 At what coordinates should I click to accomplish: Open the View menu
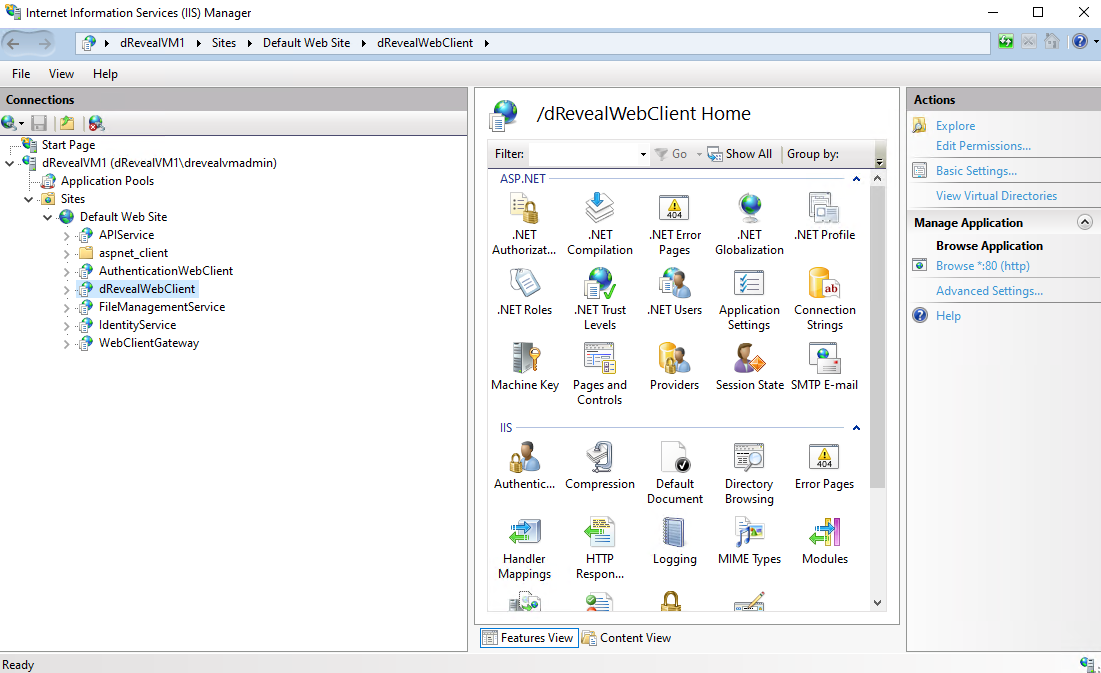coord(61,74)
